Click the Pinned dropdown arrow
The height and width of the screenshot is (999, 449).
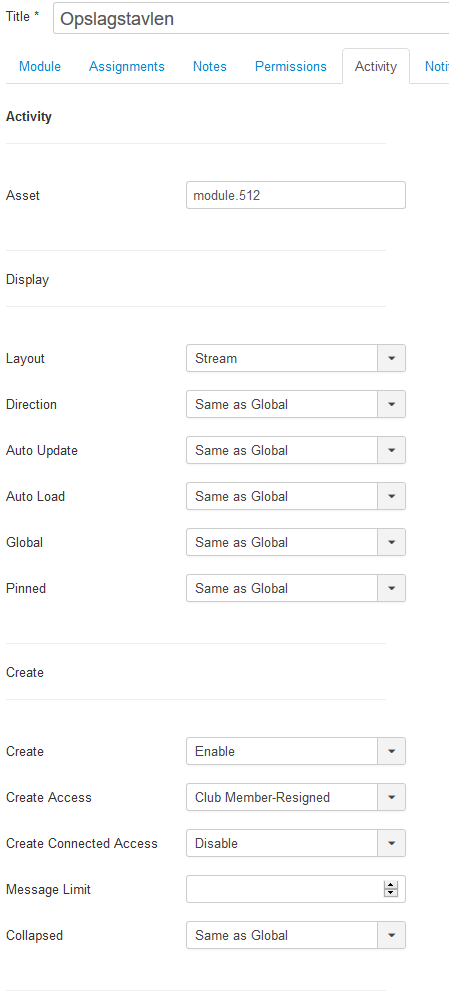[392, 588]
